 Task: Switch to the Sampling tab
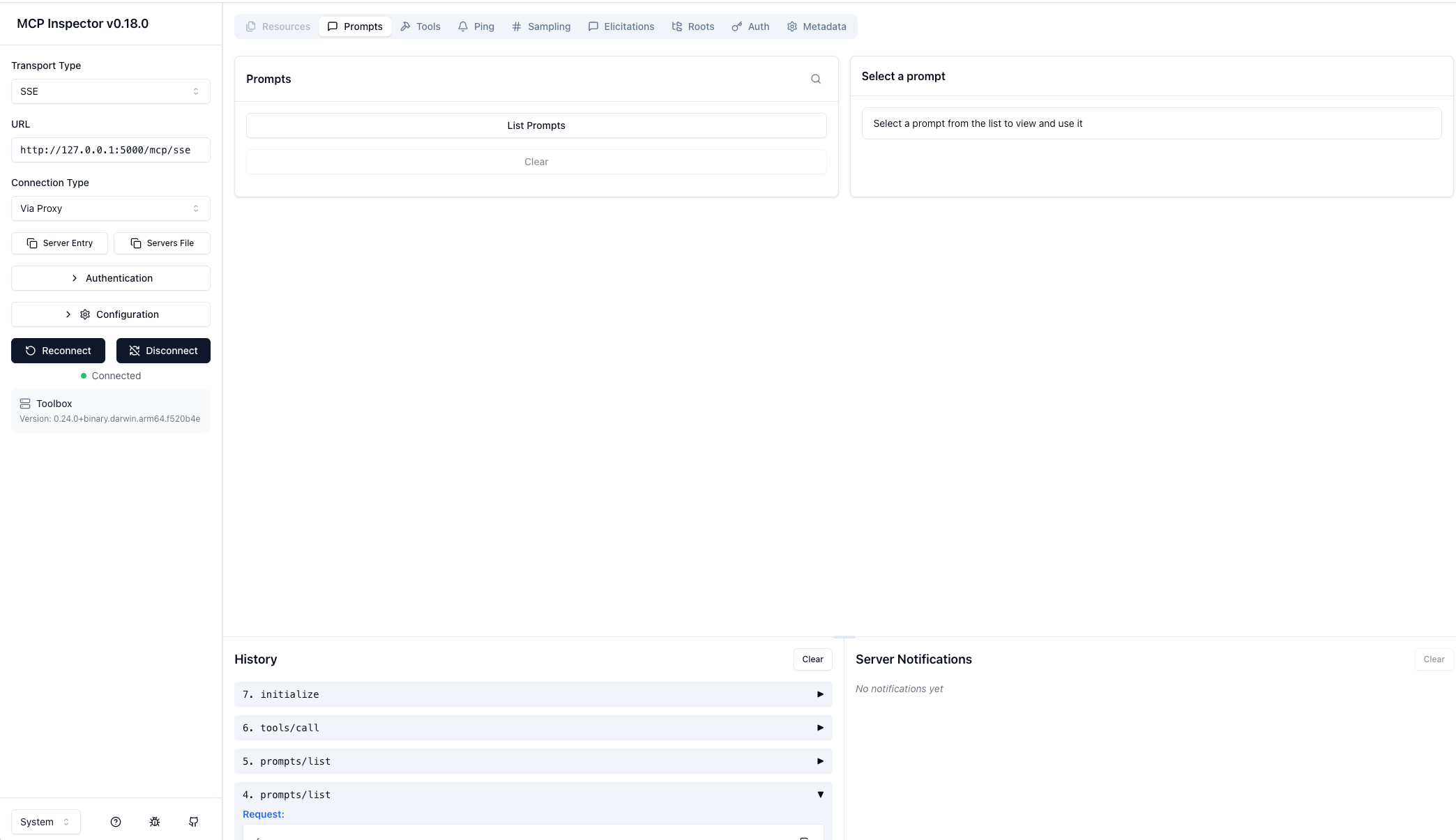[541, 26]
